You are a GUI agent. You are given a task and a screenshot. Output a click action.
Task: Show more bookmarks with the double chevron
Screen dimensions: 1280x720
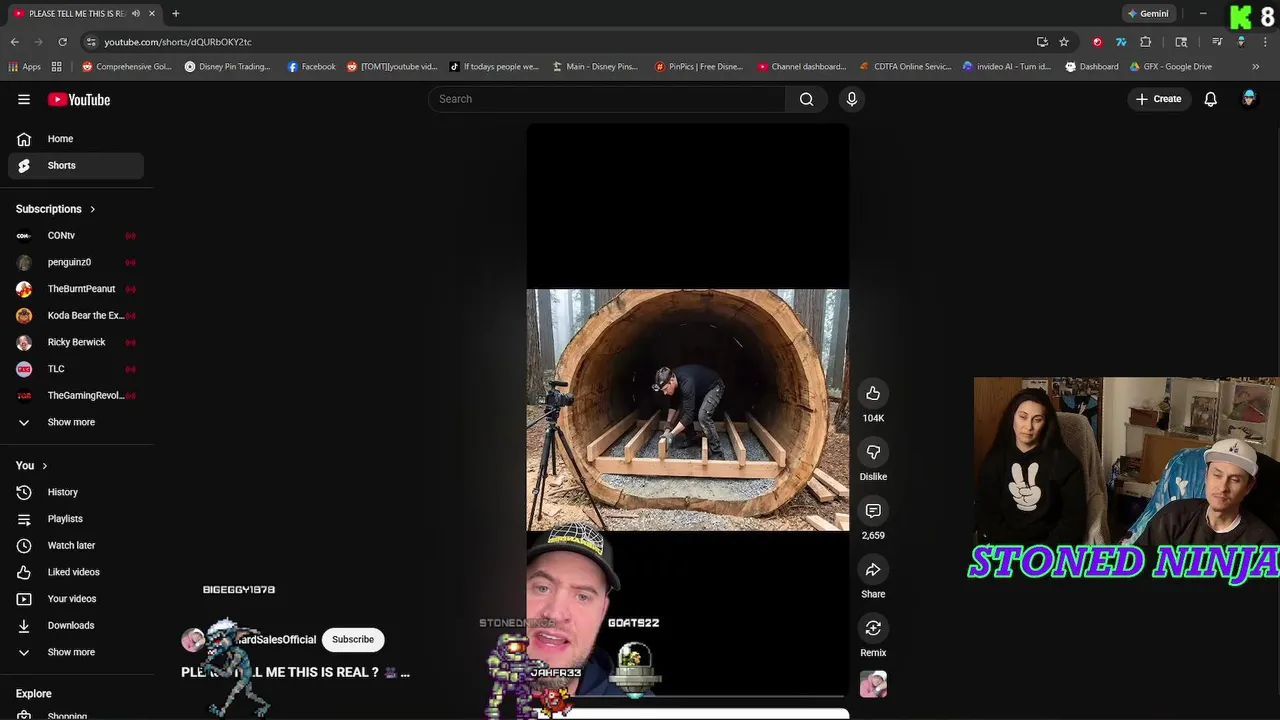pyautogui.click(x=1255, y=67)
